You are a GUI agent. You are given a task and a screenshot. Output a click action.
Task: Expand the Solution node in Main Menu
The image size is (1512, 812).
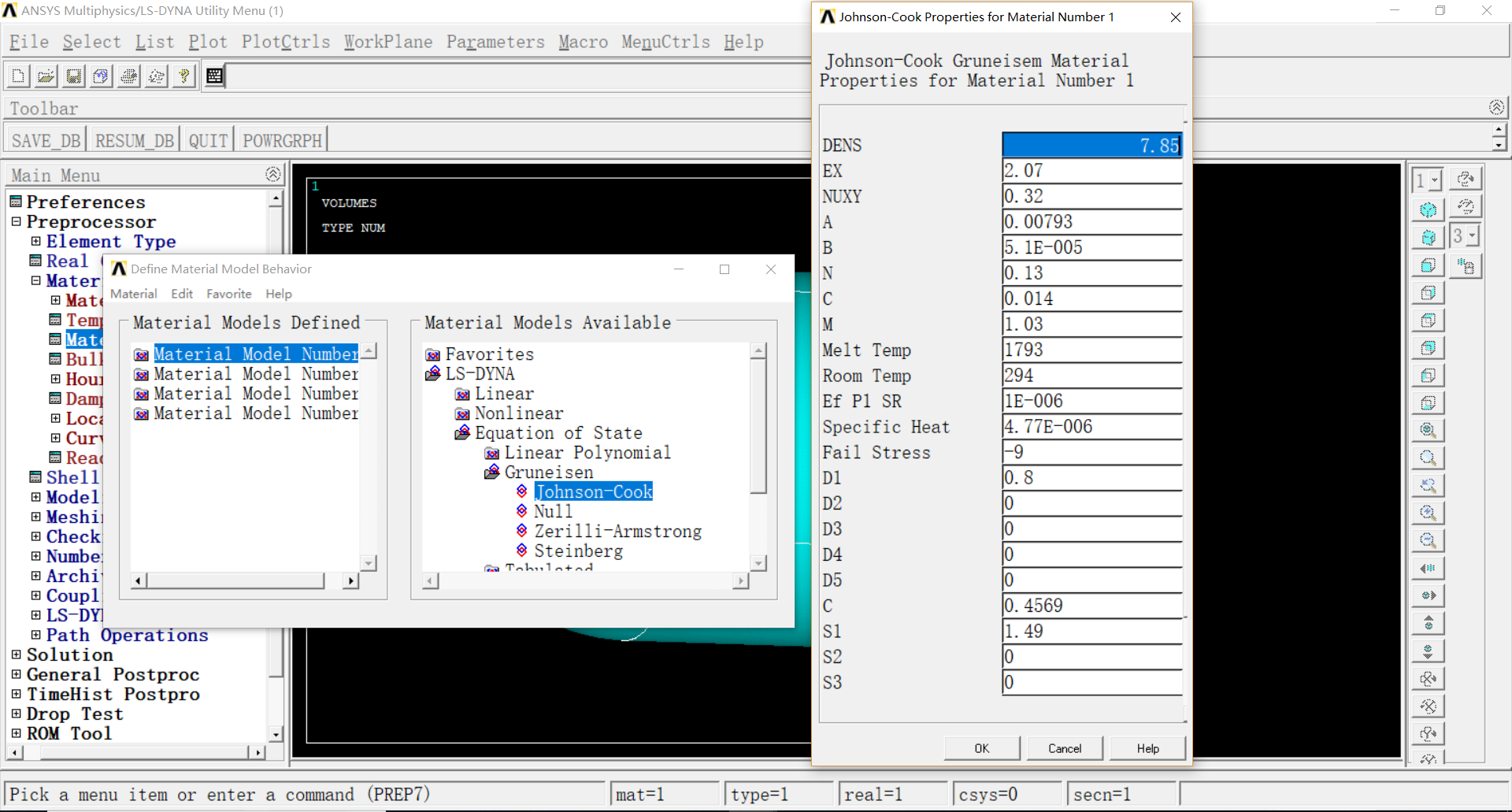coord(17,654)
